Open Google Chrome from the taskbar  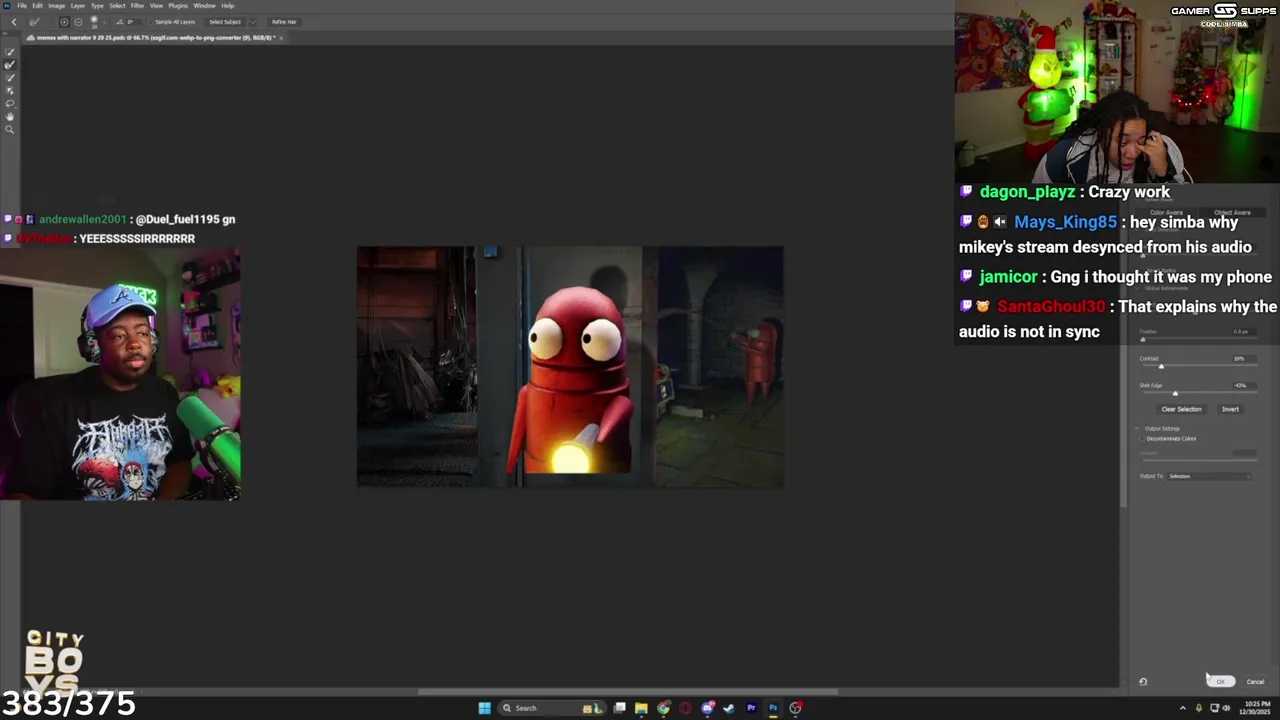663,708
